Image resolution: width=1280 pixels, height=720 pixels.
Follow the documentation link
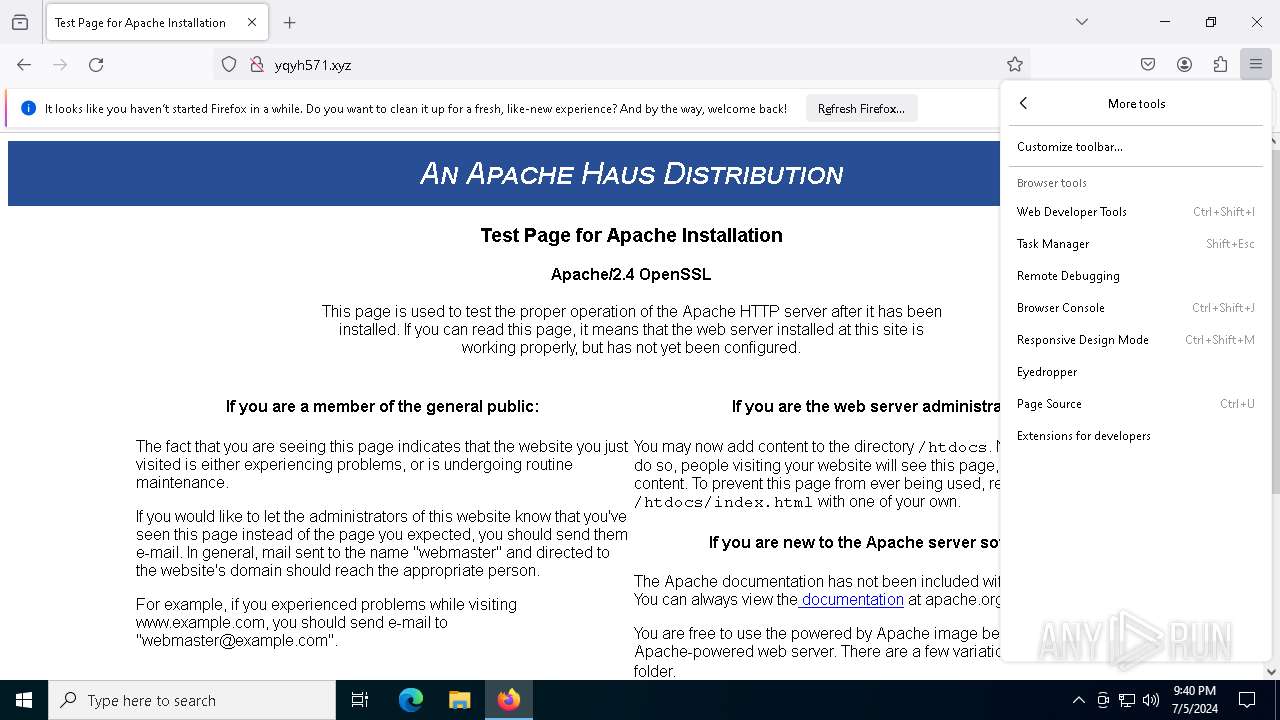(x=852, y=599)
